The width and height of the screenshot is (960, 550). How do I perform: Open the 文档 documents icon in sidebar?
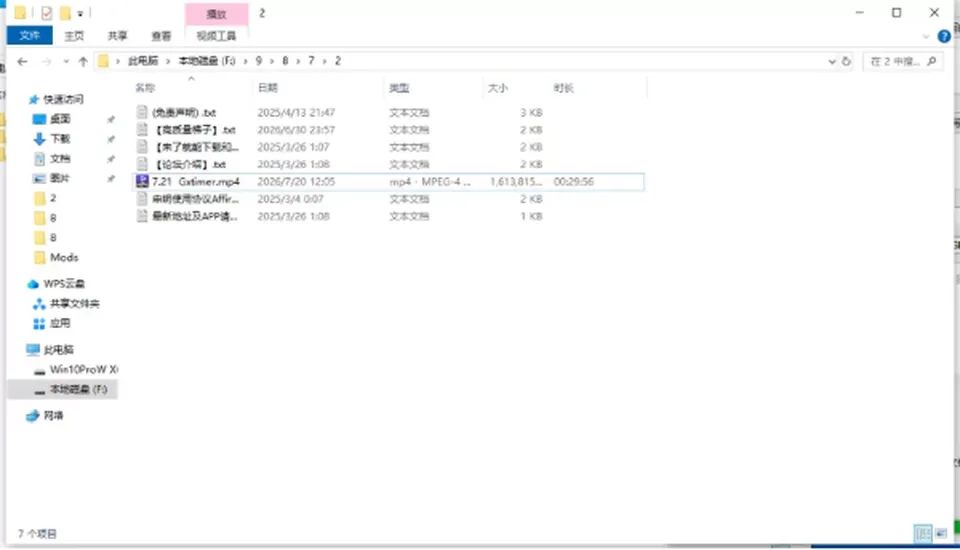point(39,159)
